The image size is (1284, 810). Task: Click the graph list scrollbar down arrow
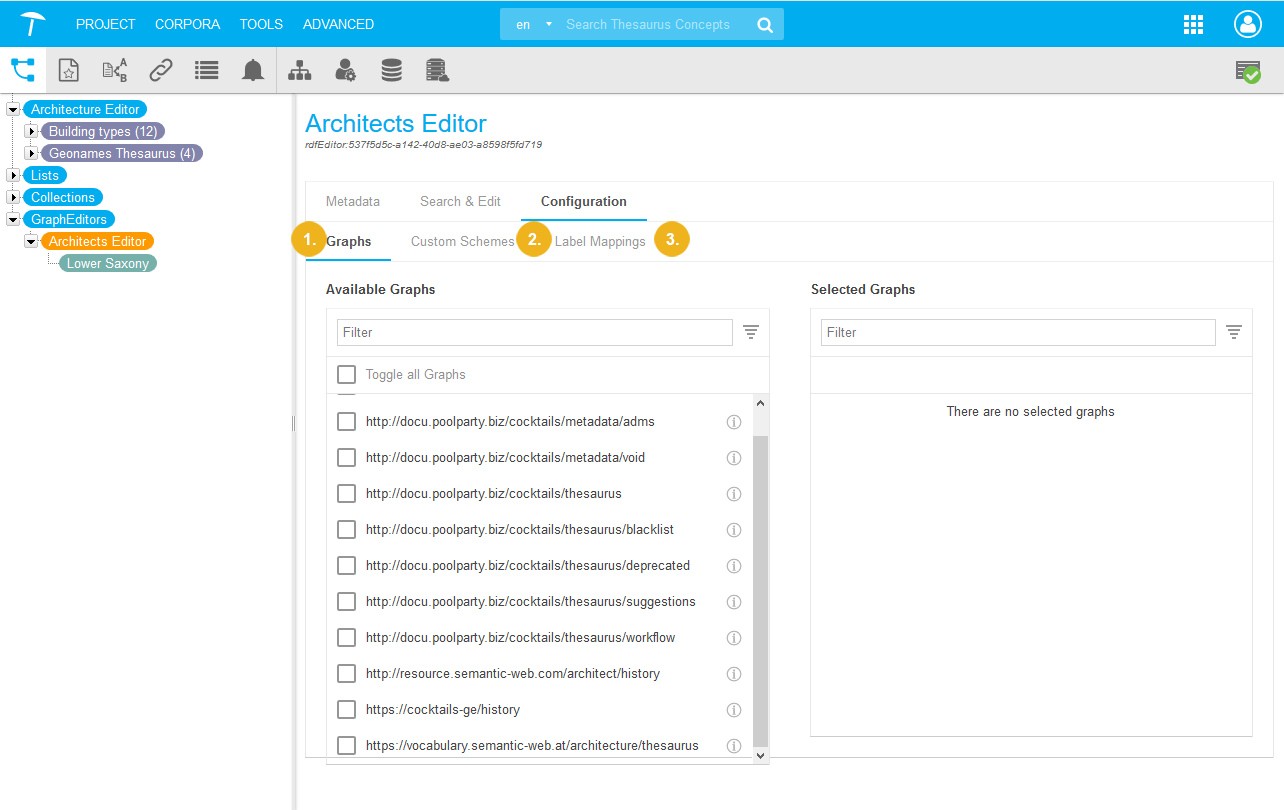tap(760, 756)
